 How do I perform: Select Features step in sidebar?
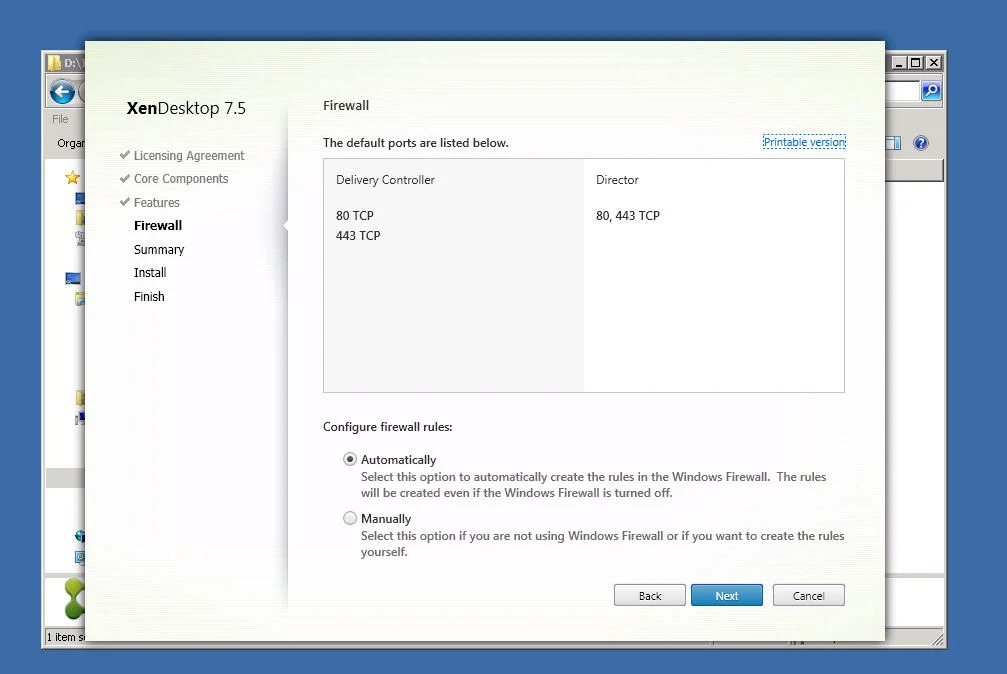[157, 202]
